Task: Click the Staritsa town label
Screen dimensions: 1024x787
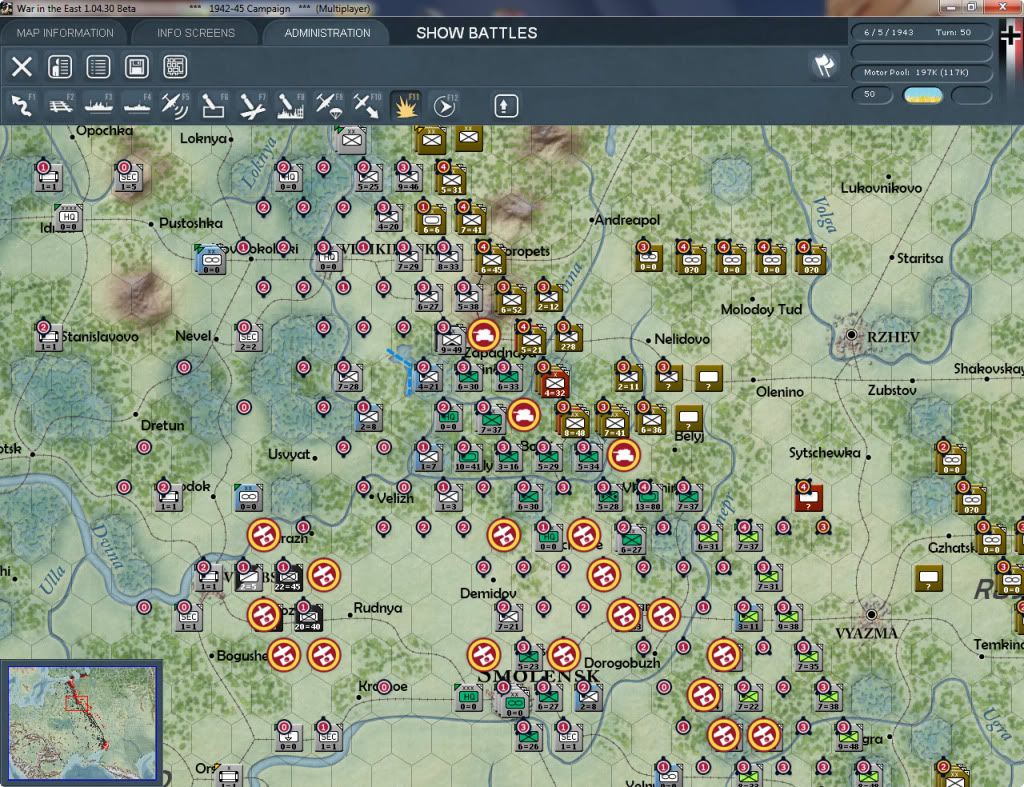Action: click(x=920, y=259)
